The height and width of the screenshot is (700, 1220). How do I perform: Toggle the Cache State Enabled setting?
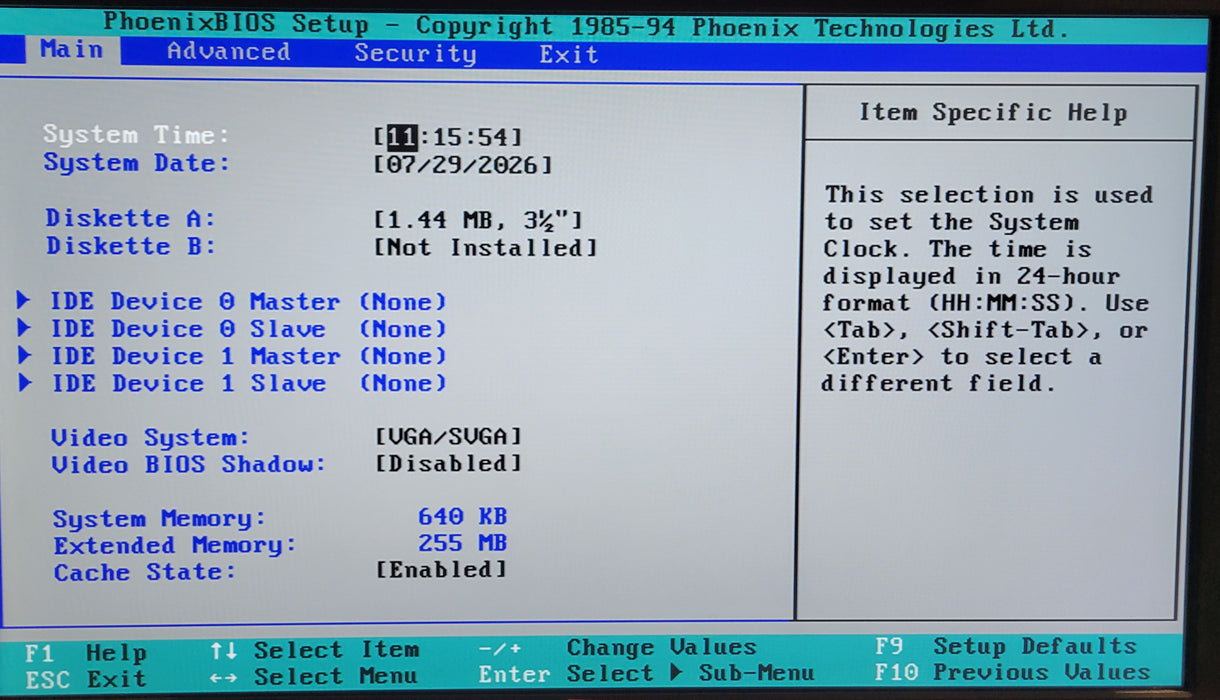point(441,570)
